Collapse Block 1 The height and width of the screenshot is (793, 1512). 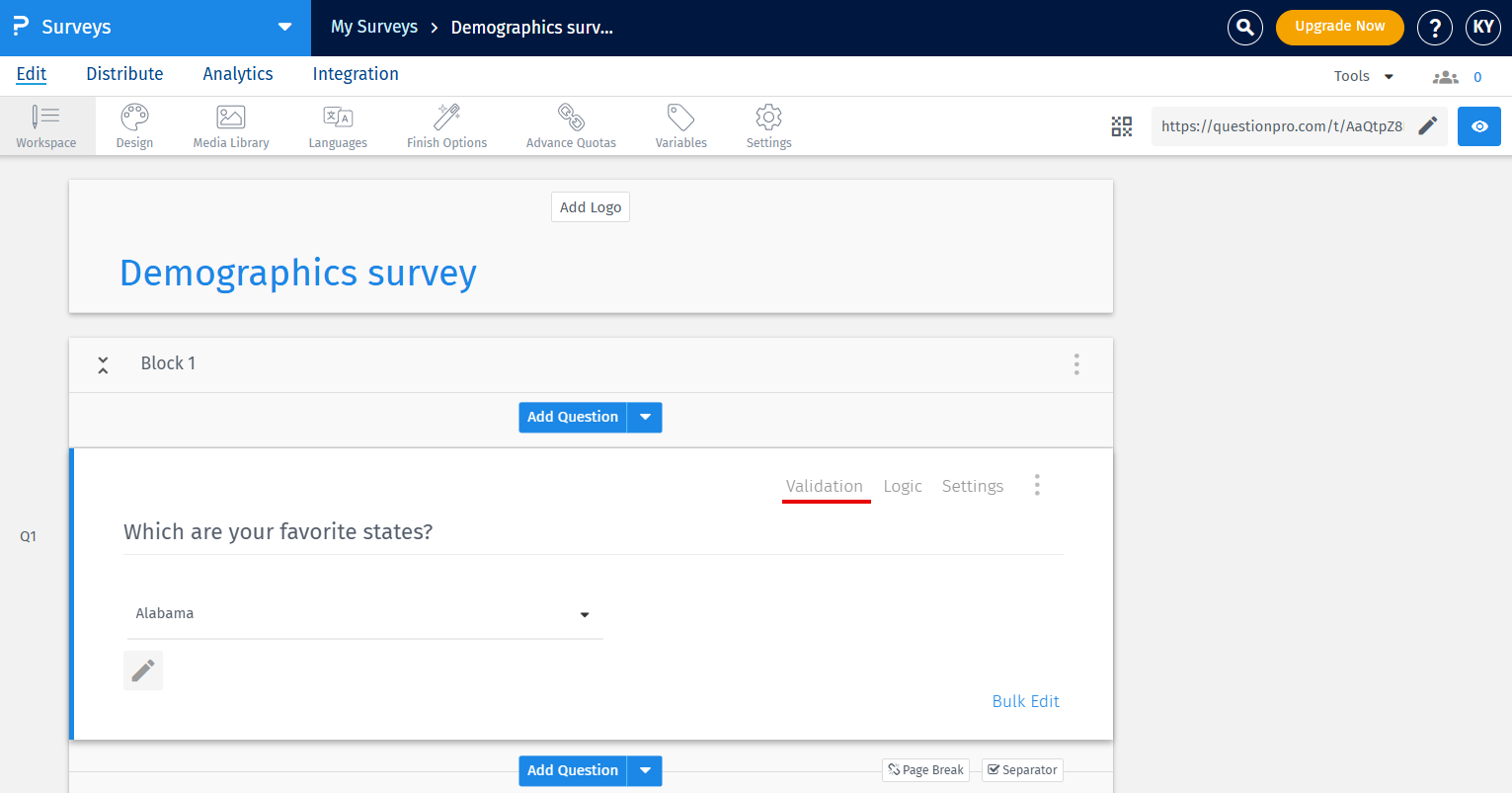103,364
